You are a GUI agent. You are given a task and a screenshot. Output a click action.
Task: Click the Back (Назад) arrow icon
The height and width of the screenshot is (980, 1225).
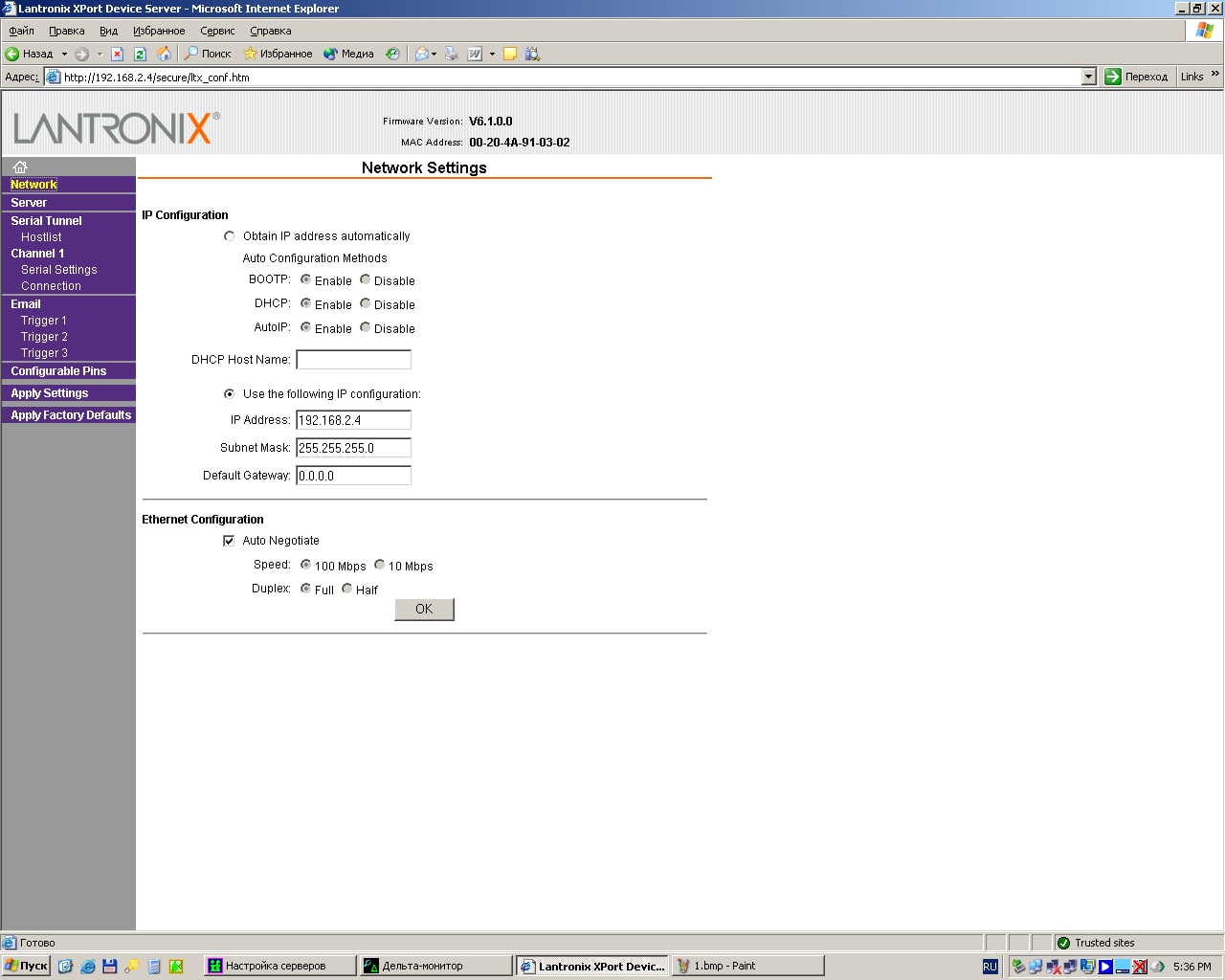point(12,54)
